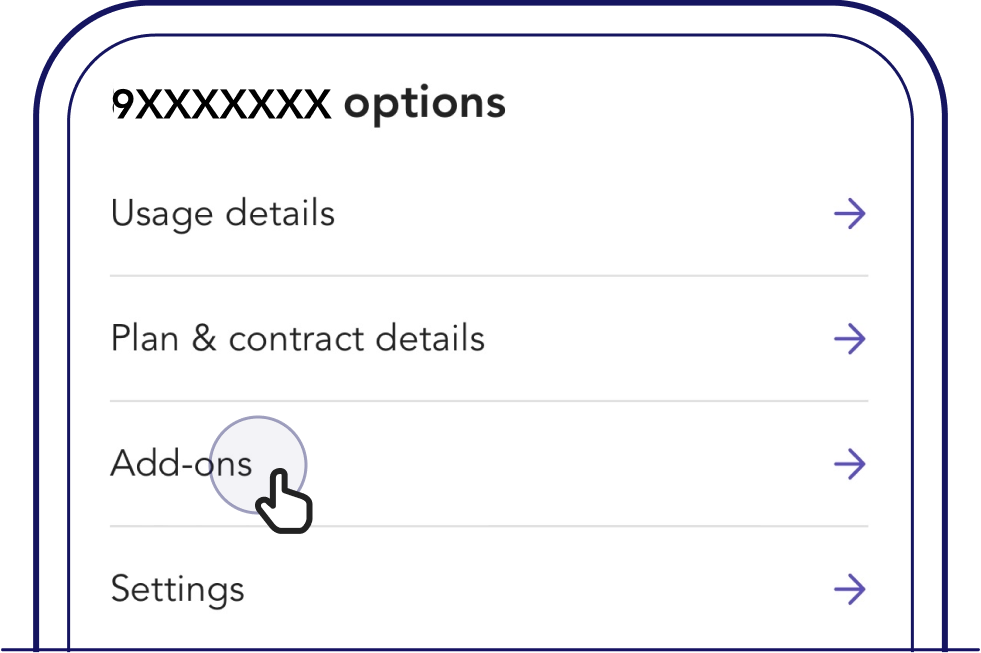Click the divider below Plan & contract details
The height and width of the screenshot is (653, 981).
488,401
